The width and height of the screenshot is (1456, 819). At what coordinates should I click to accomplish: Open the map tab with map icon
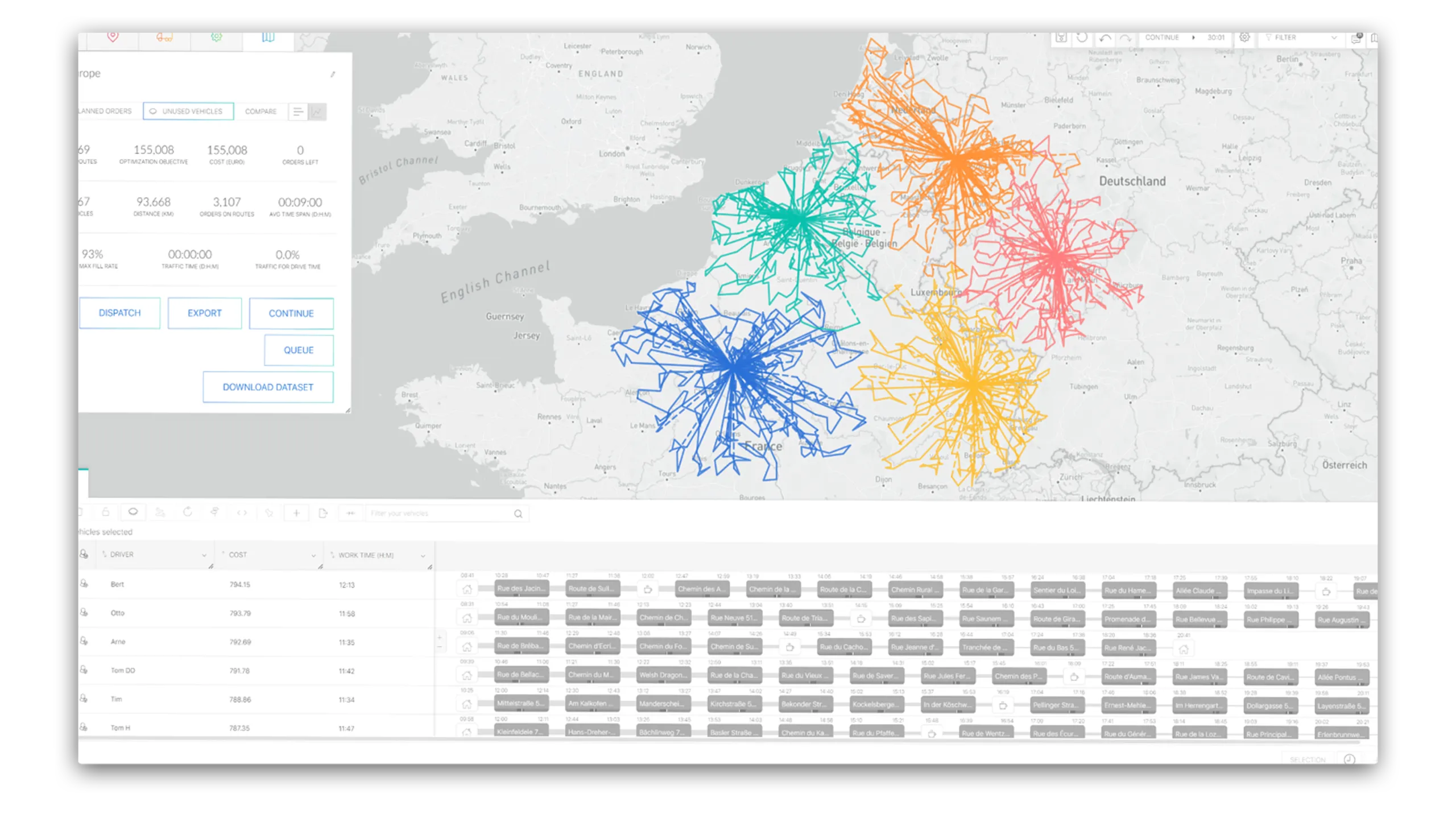268,38
